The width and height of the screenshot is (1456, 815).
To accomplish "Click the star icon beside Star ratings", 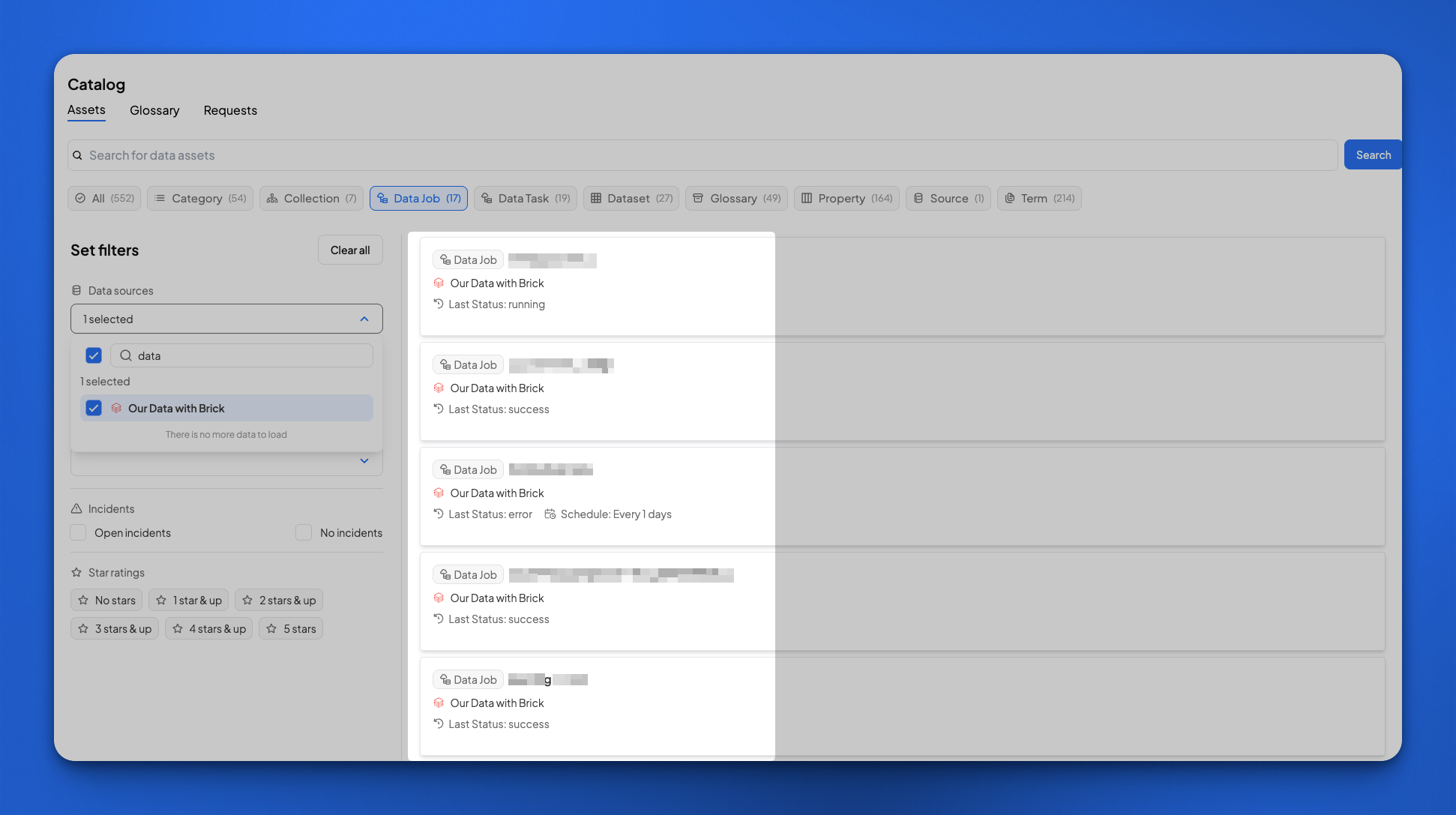I will (76, 573).
